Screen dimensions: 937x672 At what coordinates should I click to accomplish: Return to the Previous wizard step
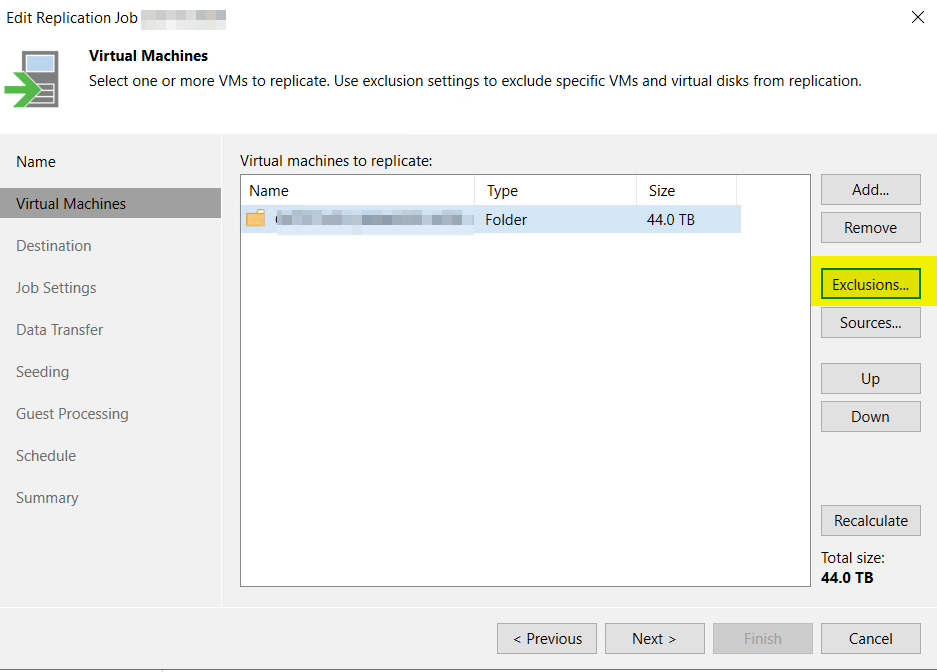point(547,639)
